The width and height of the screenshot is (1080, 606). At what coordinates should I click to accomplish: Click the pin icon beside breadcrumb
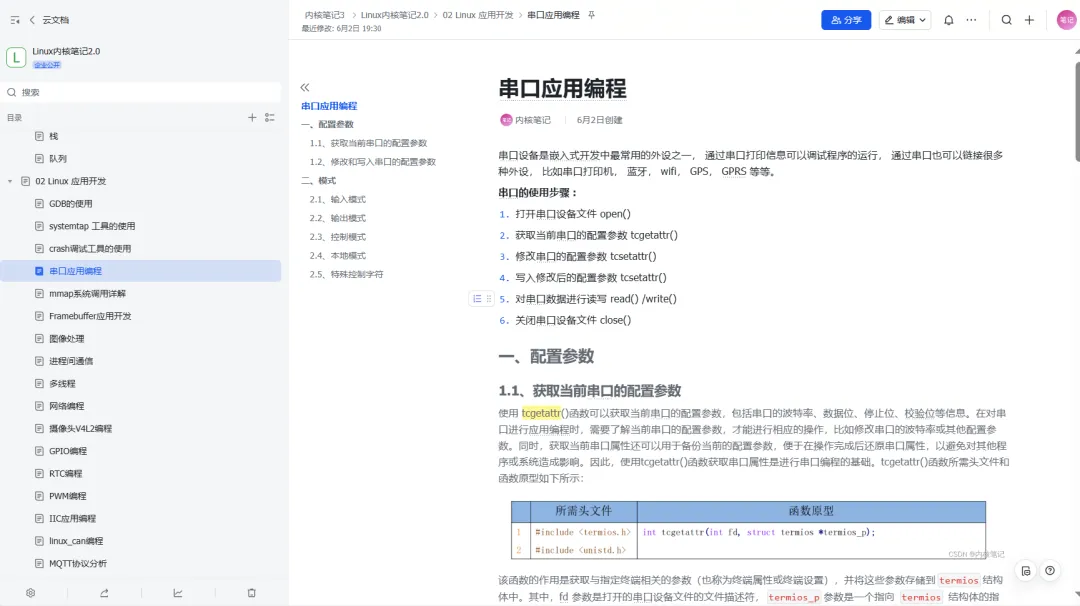click(591, 15)
